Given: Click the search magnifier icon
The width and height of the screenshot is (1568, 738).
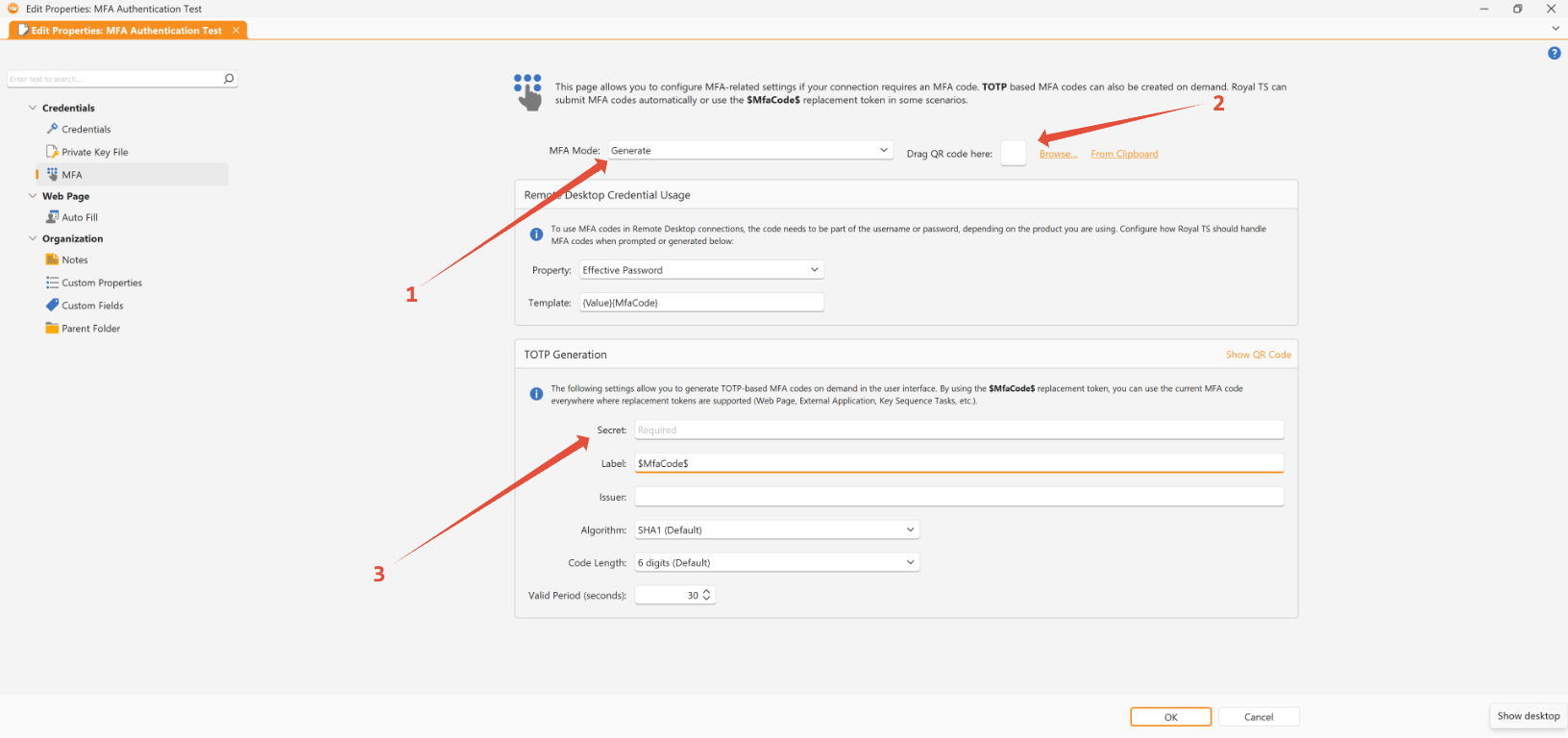Looking at the screenshot, I should click(229, 79).
